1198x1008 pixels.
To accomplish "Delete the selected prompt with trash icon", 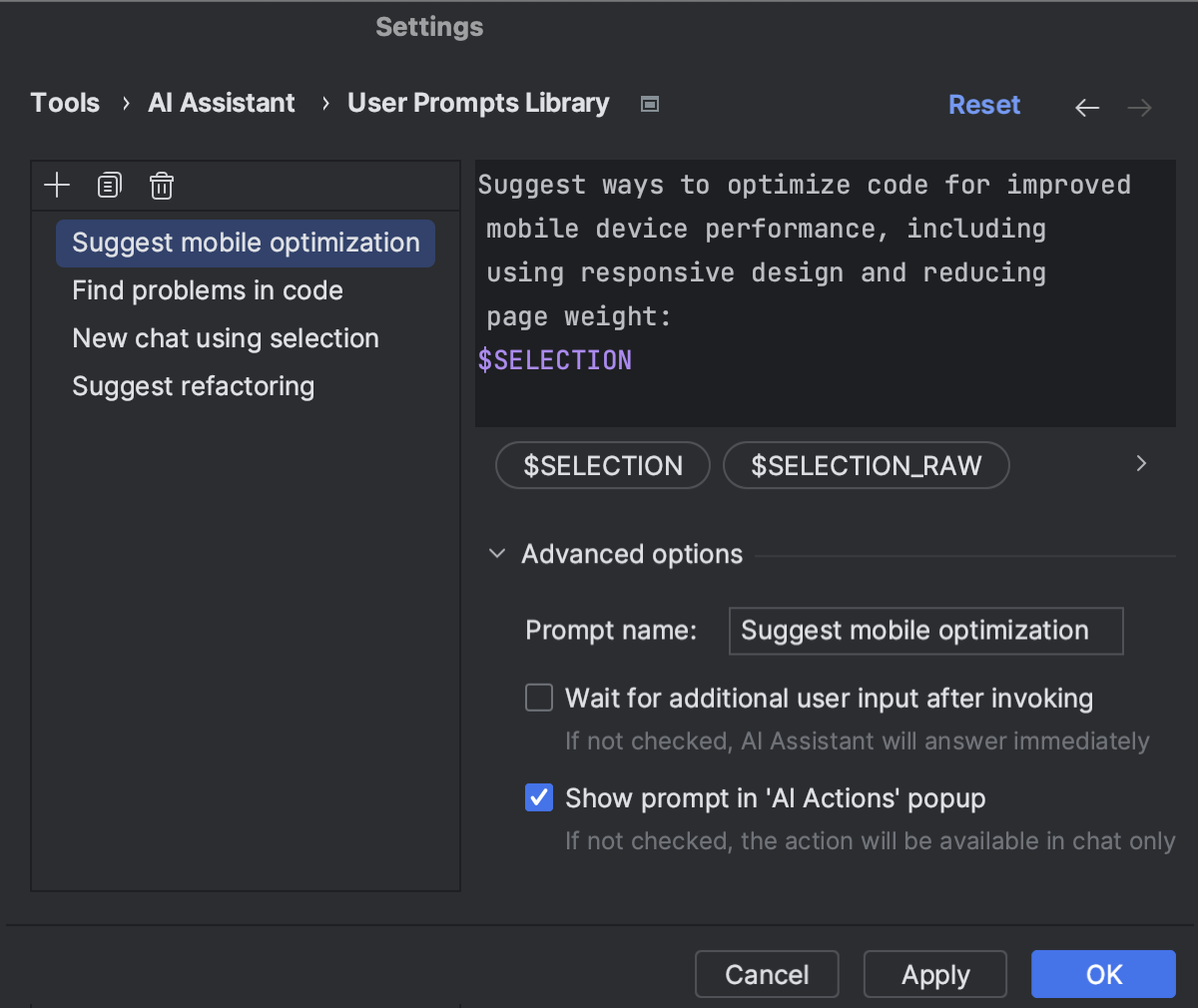I will coord(161,186).
